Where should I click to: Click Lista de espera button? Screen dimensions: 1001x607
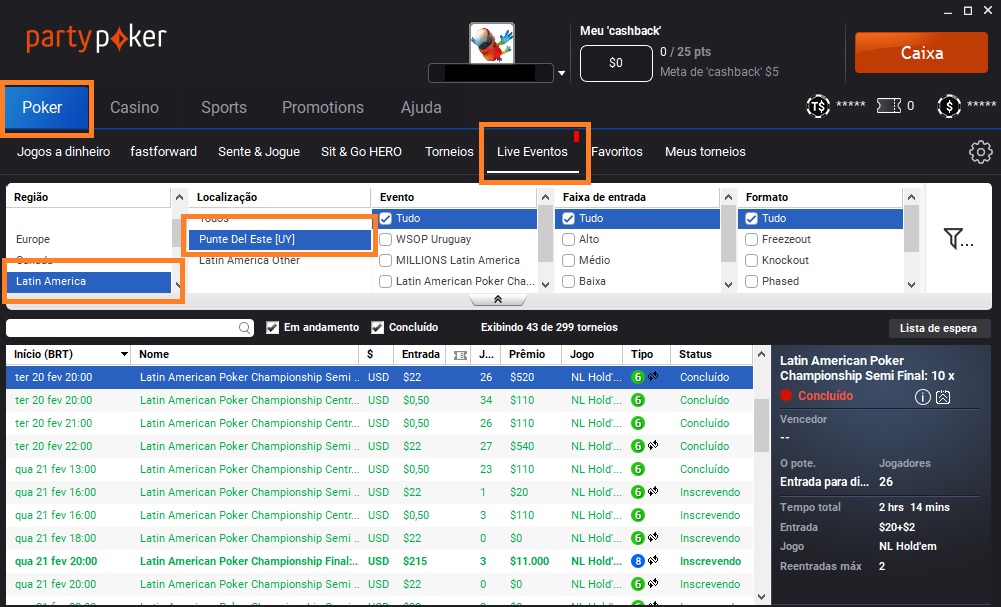(938, 328)
